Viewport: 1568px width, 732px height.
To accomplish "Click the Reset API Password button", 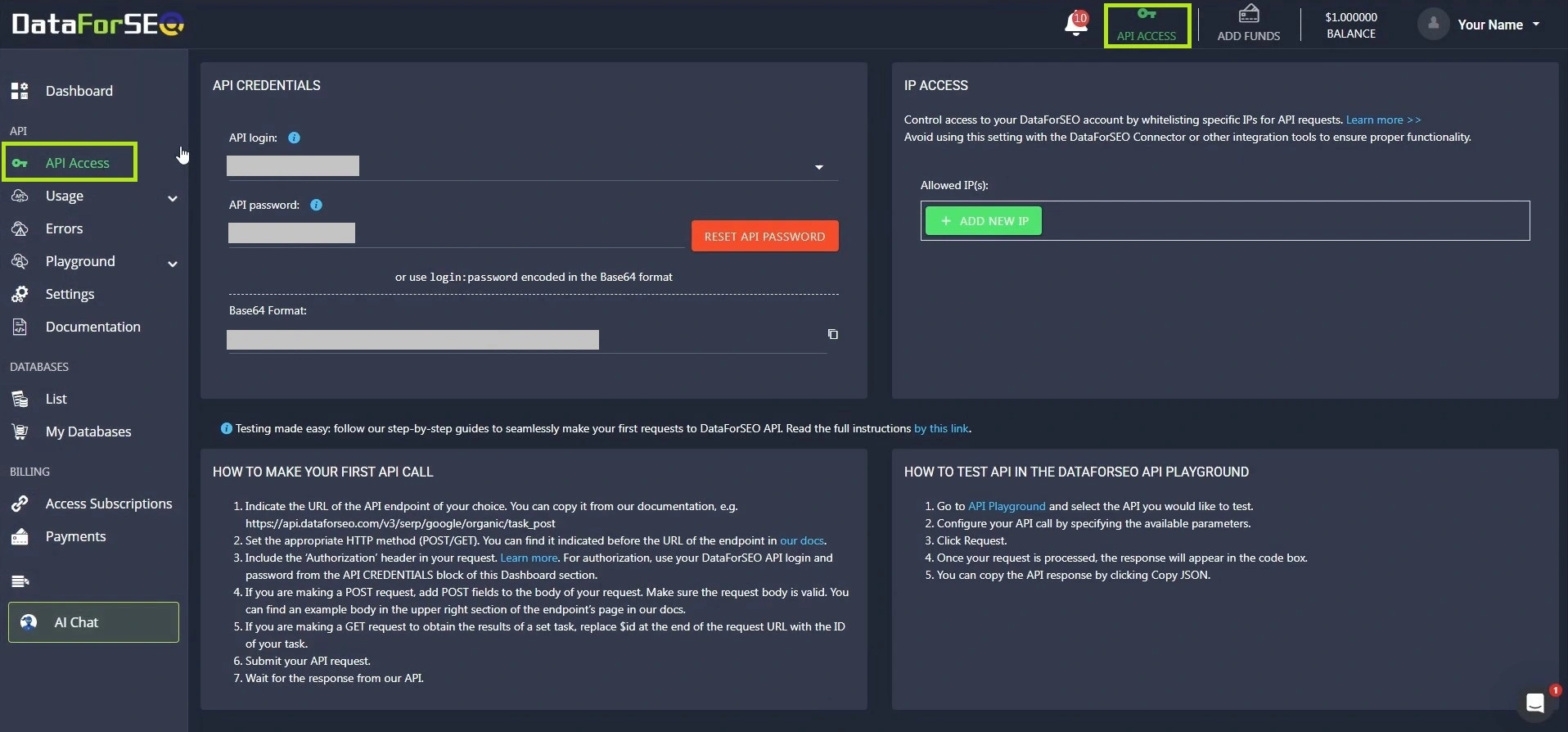I will click(x=764, y=236).
